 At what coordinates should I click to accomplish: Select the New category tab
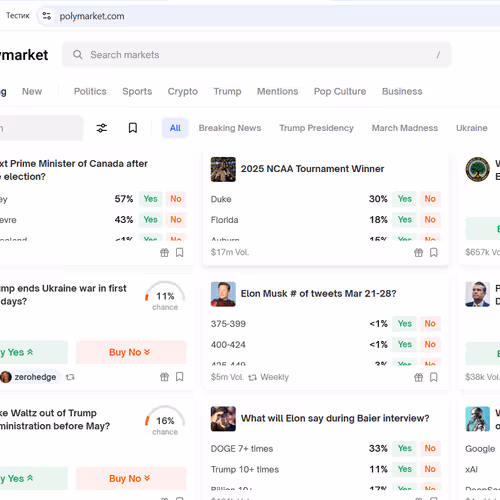coord(32,91)
